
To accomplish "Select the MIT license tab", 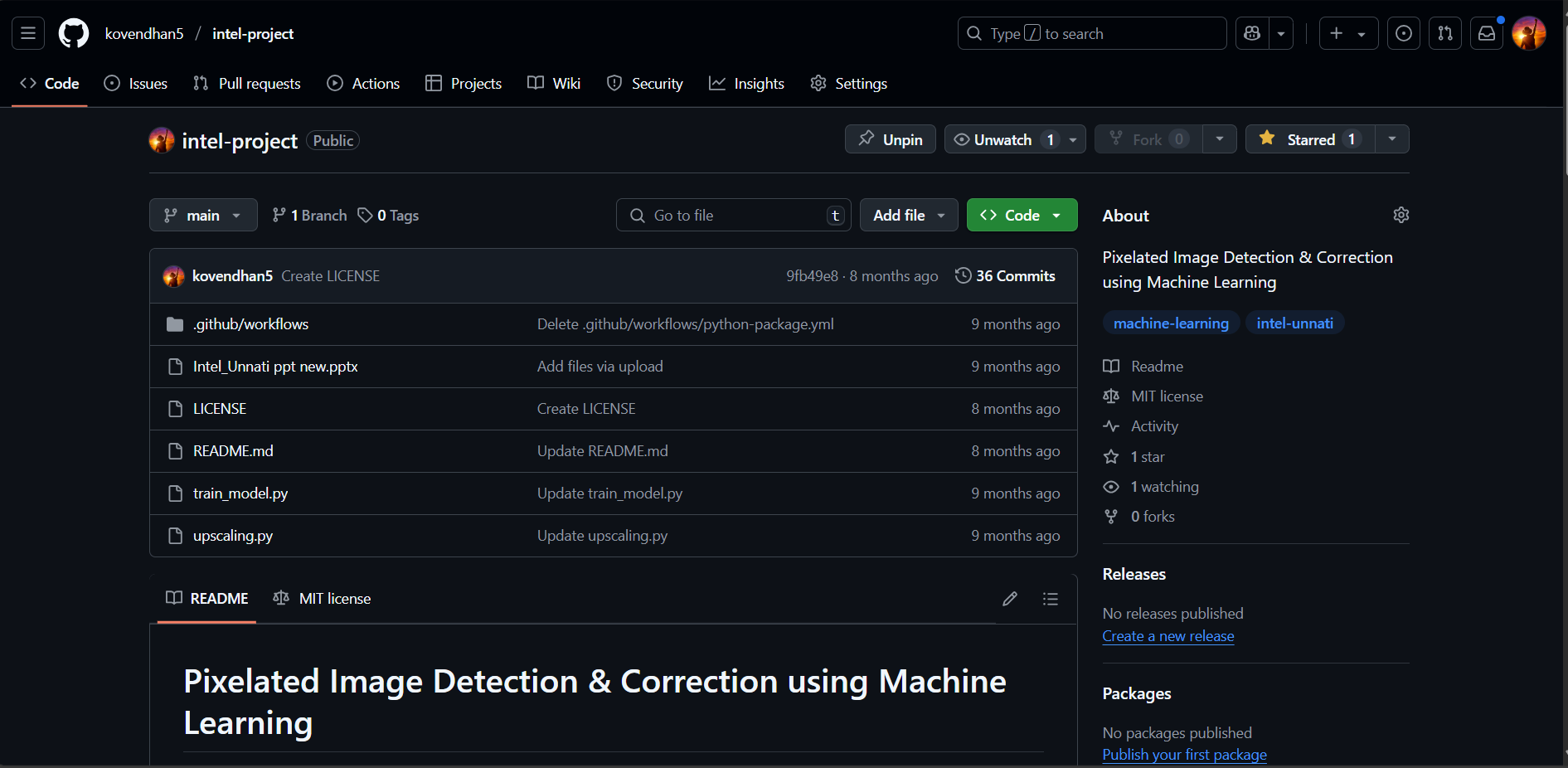I will [x=322, y=598].
